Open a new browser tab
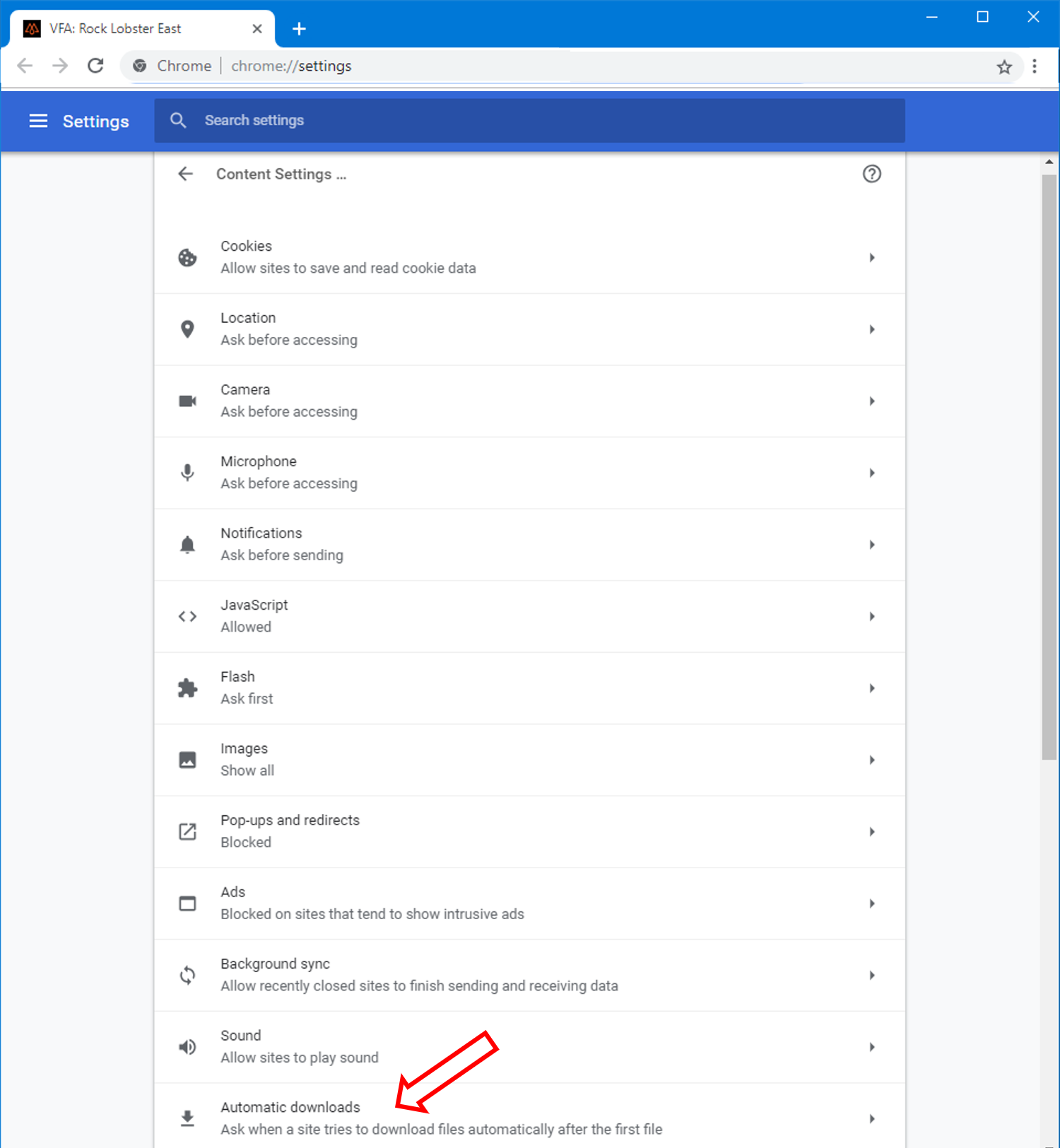This screenshot has height=1148, width=1060. tap(299, 28)
